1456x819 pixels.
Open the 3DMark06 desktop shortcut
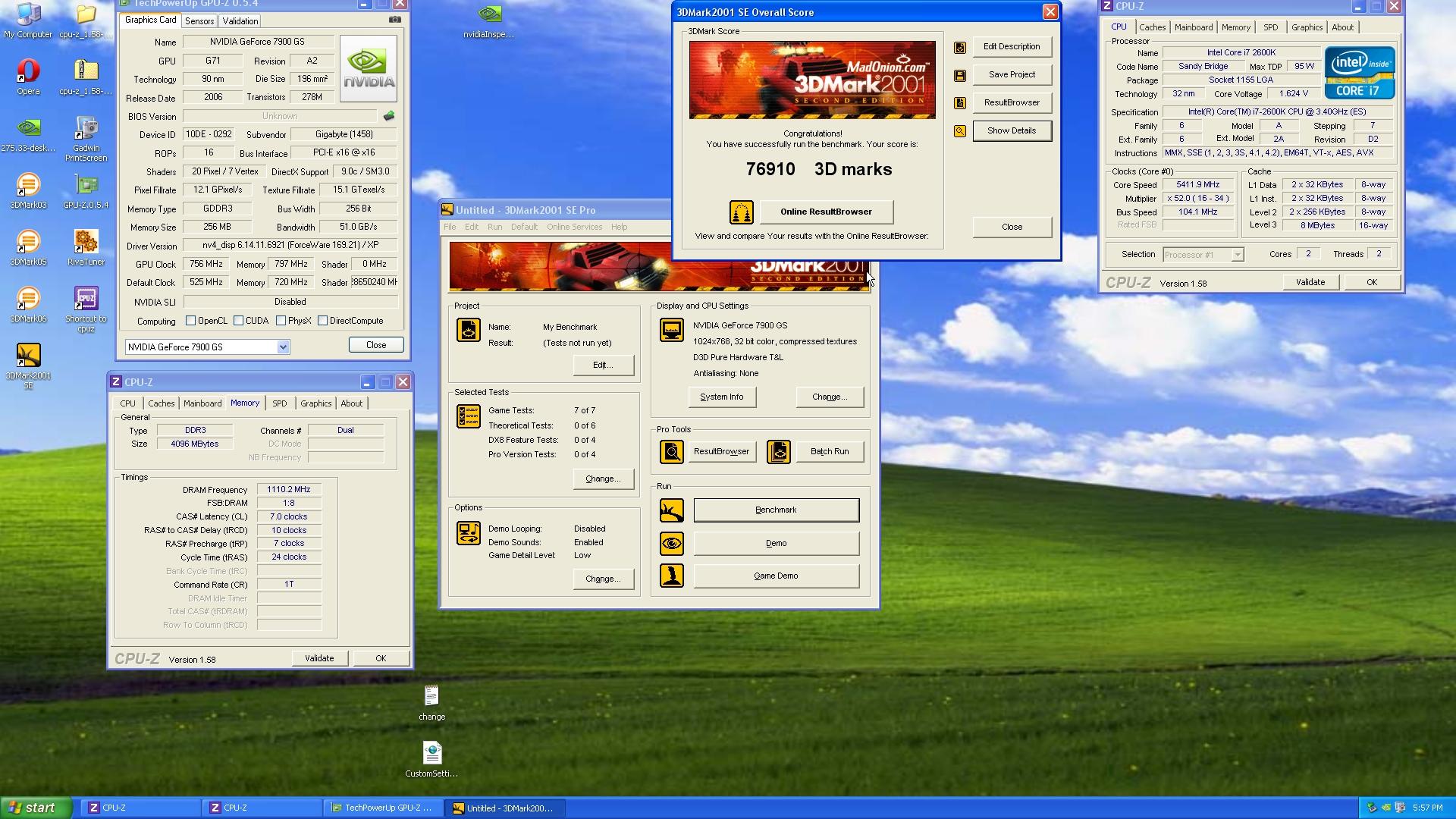point(28,305)
